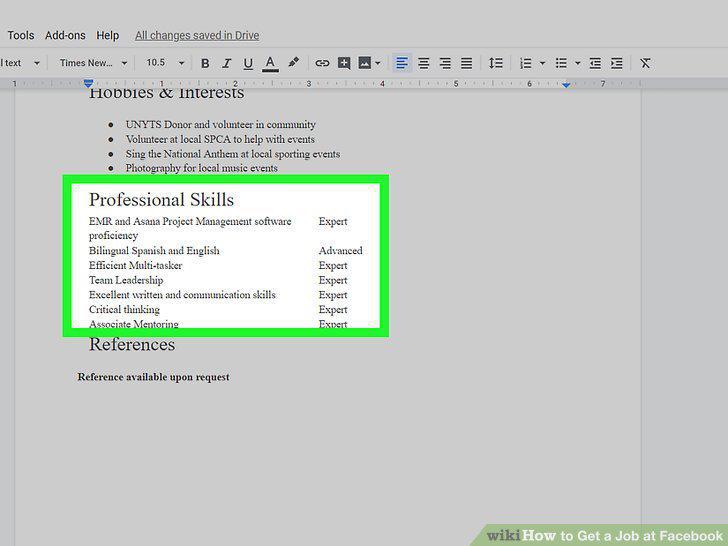This screenshot has height=546, width=728.
Task: Expand the Times New Roman font dropdown
Action: pyautogui.click(x=93, y=63)
